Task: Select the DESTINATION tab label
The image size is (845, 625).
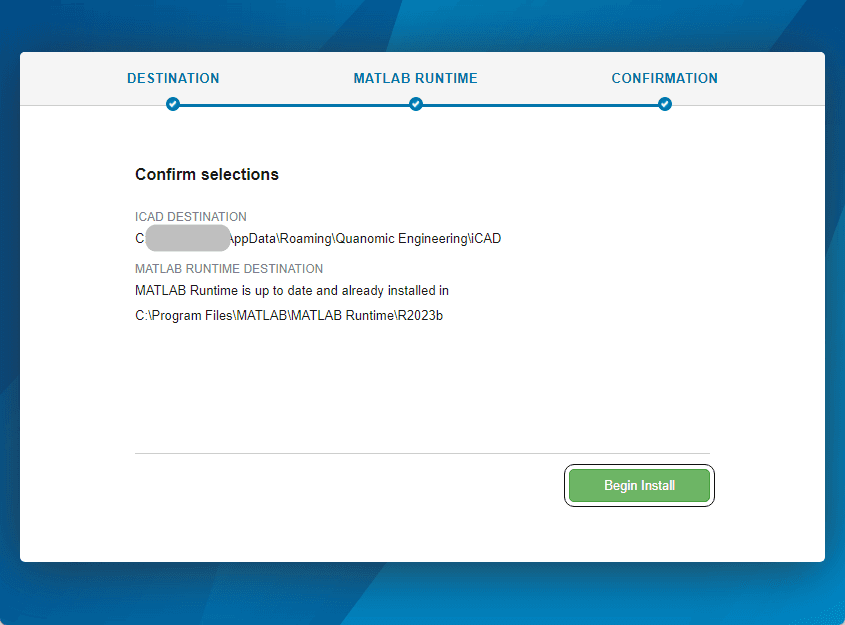Action: pos(173,78)
